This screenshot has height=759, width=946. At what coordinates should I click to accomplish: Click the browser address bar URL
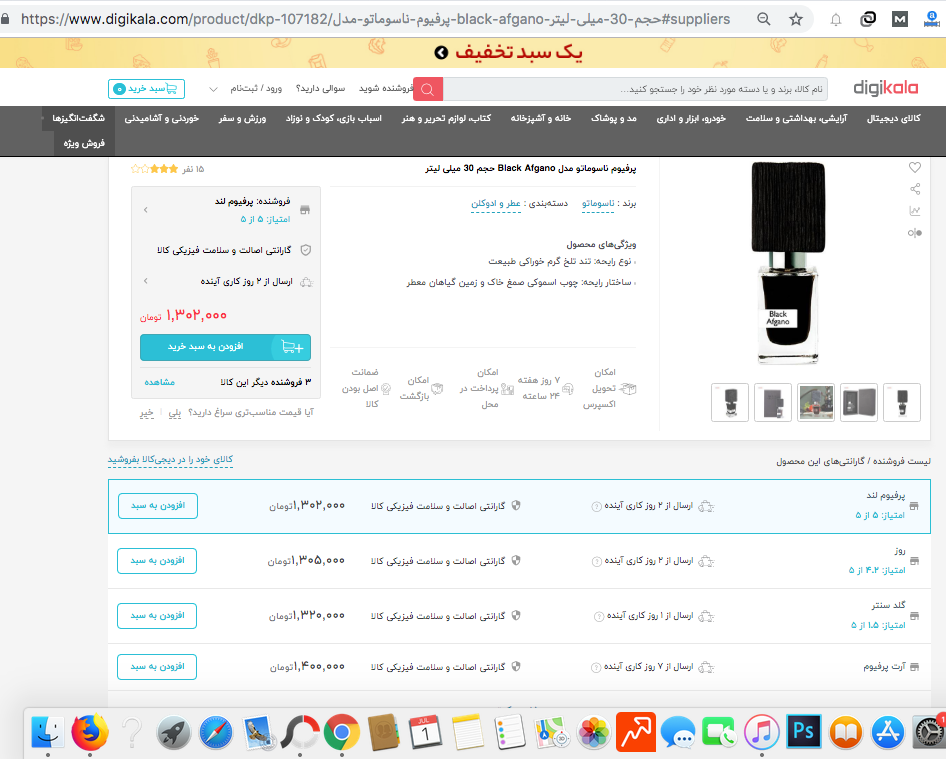(375, 19)
